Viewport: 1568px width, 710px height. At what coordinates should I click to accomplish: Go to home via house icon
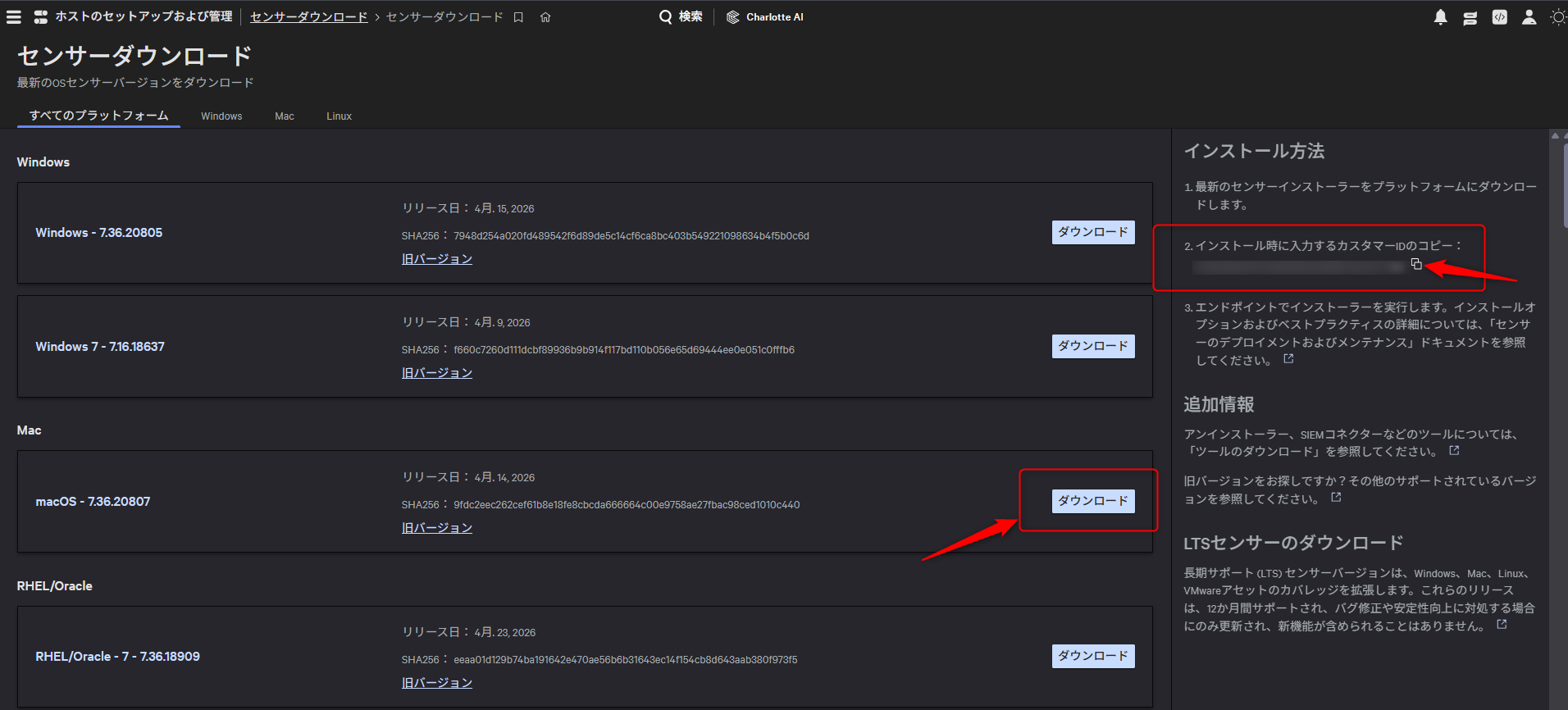coord(545,17)
